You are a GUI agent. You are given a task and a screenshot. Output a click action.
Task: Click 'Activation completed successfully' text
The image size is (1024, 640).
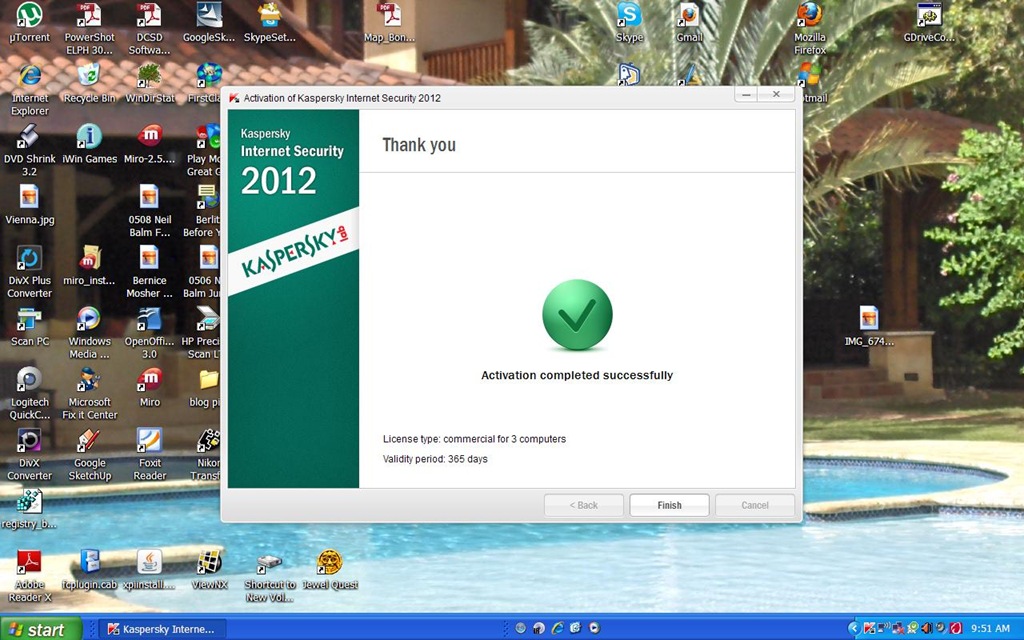coord(577,376)
